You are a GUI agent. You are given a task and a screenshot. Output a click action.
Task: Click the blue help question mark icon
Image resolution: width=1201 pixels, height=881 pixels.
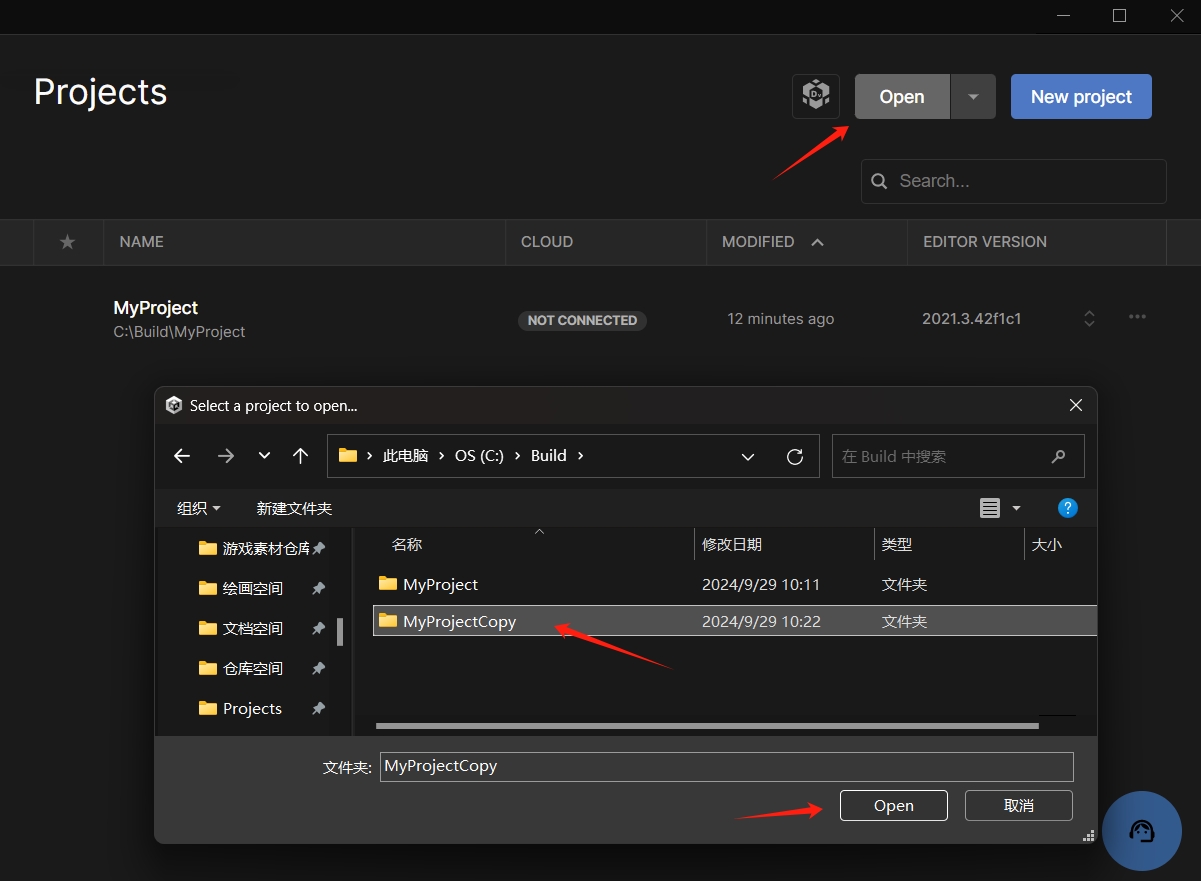(x=1067, y=508)
